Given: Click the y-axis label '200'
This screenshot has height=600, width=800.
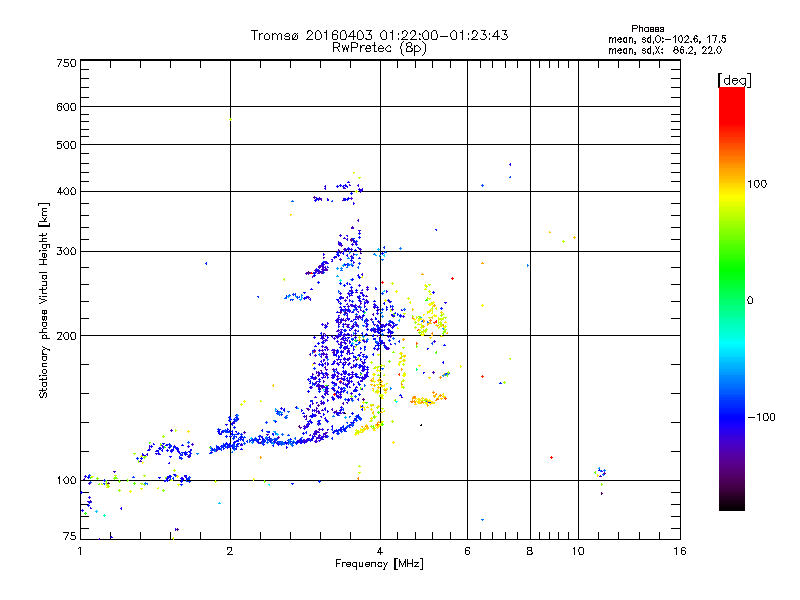Looking at the screenshot, I should point(66,336).
